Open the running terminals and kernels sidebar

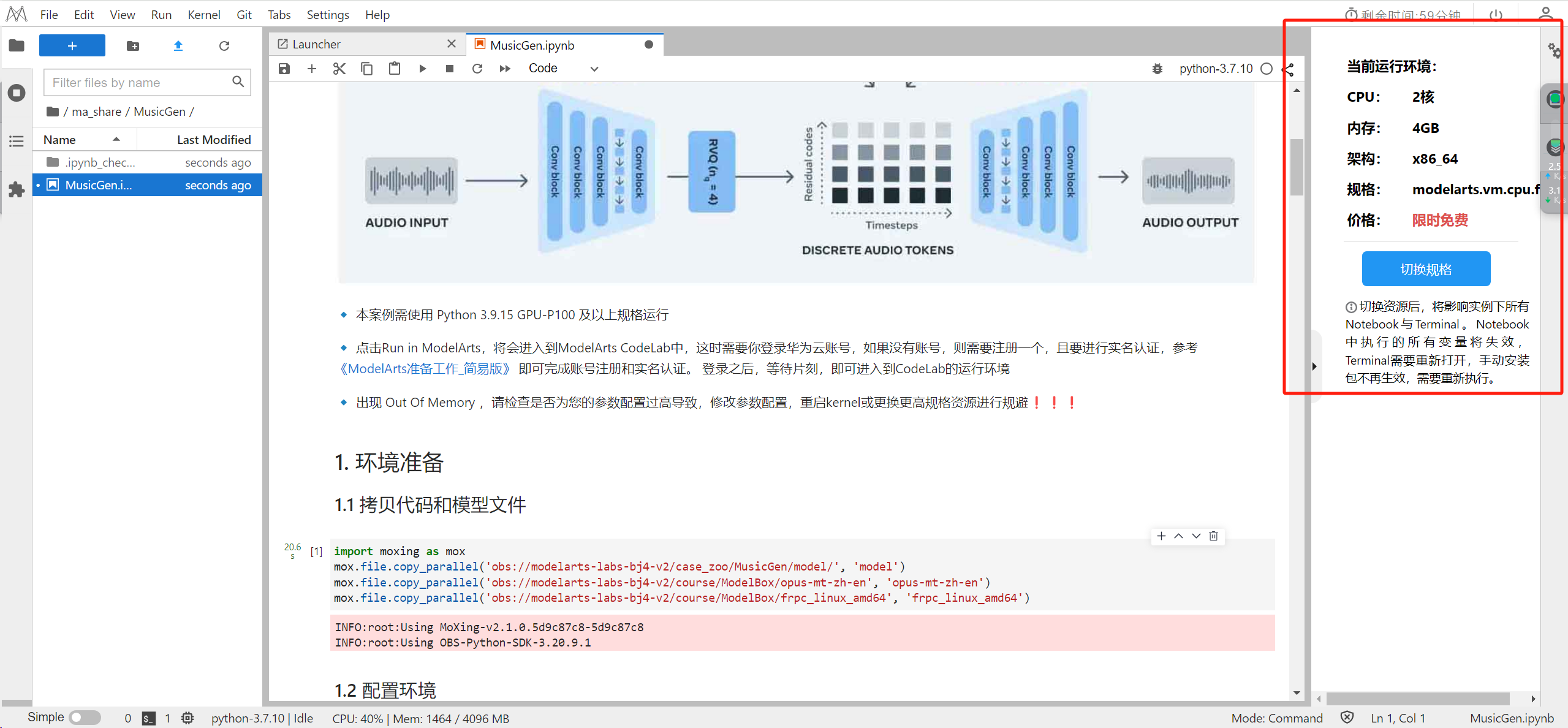(17, 93)
